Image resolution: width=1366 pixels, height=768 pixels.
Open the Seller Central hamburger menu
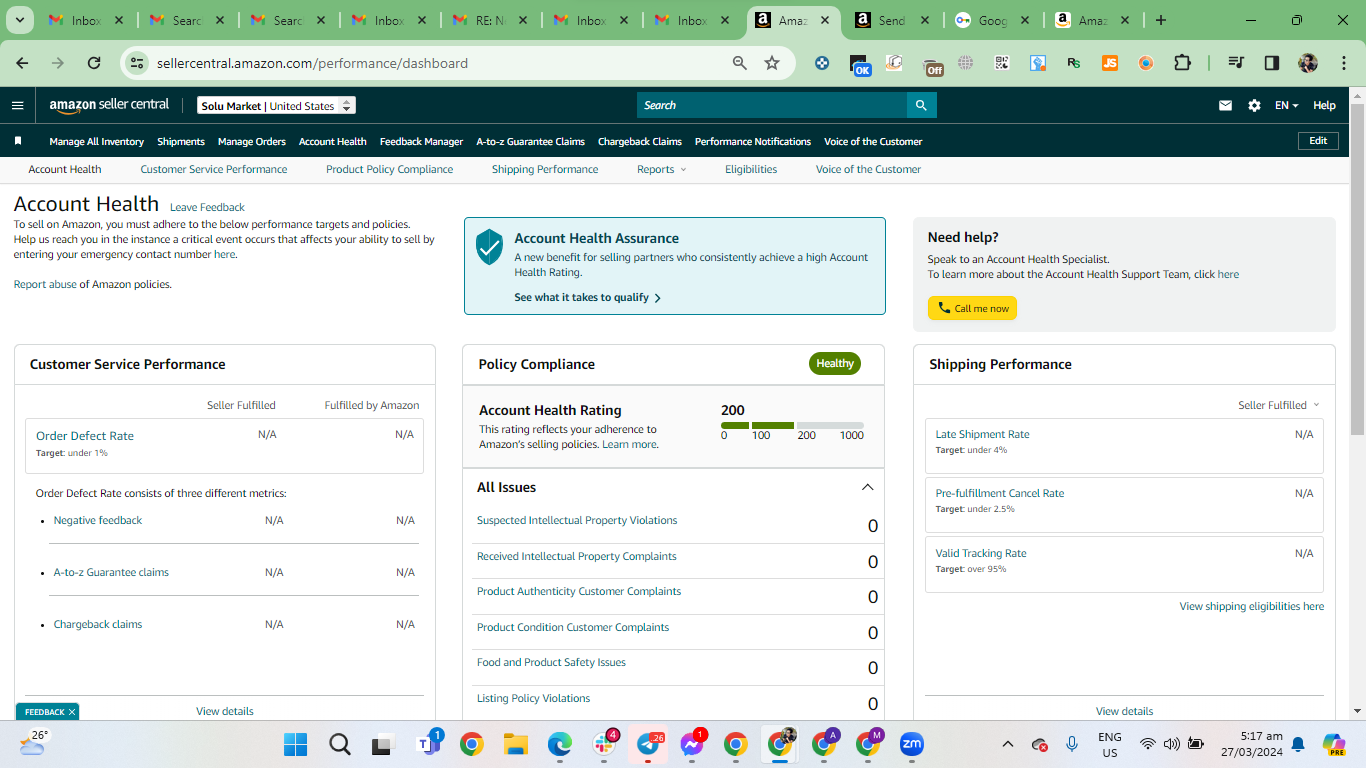18,105
